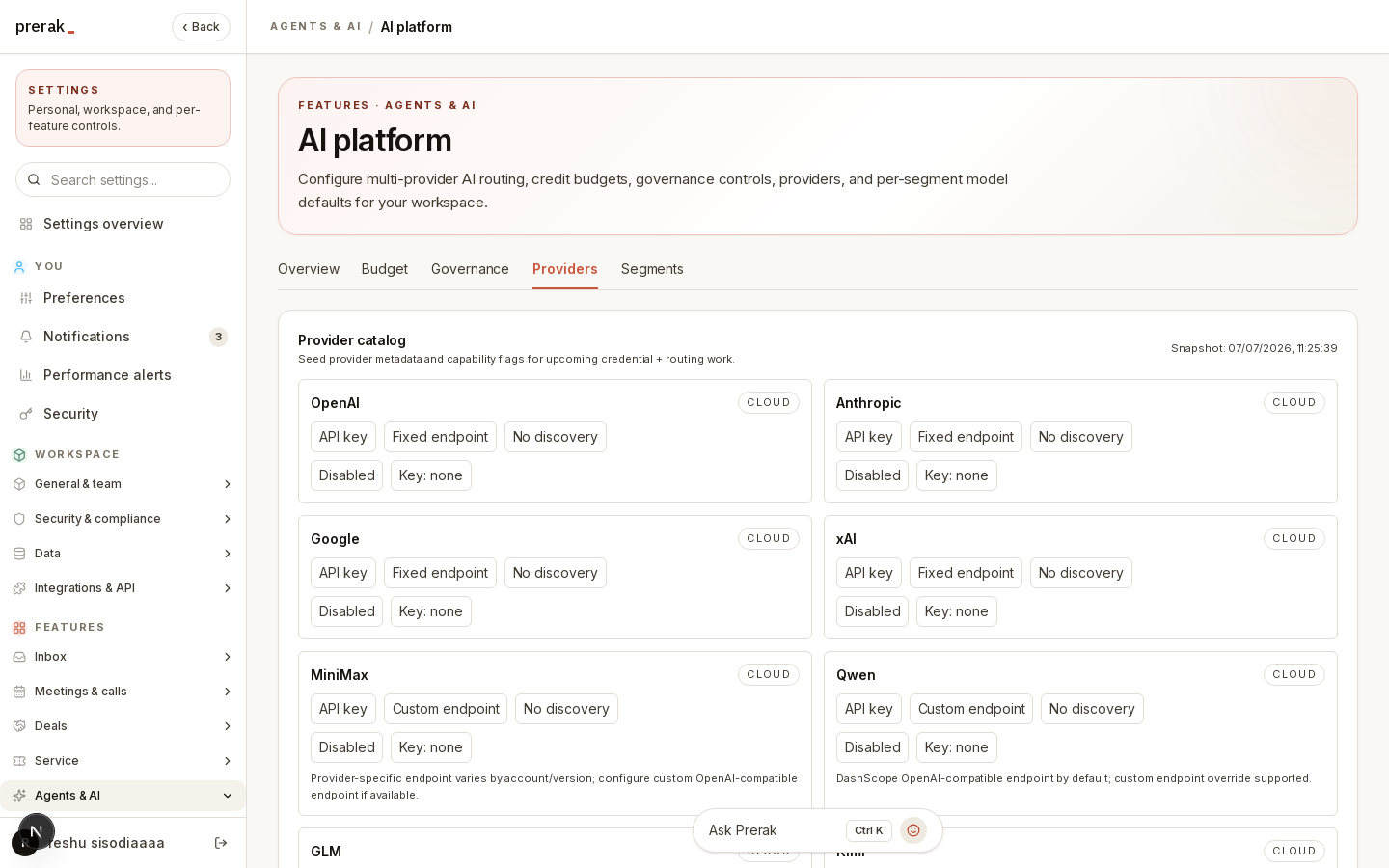
Task: Click Key: none chip on xAI card
Action: 956,611
